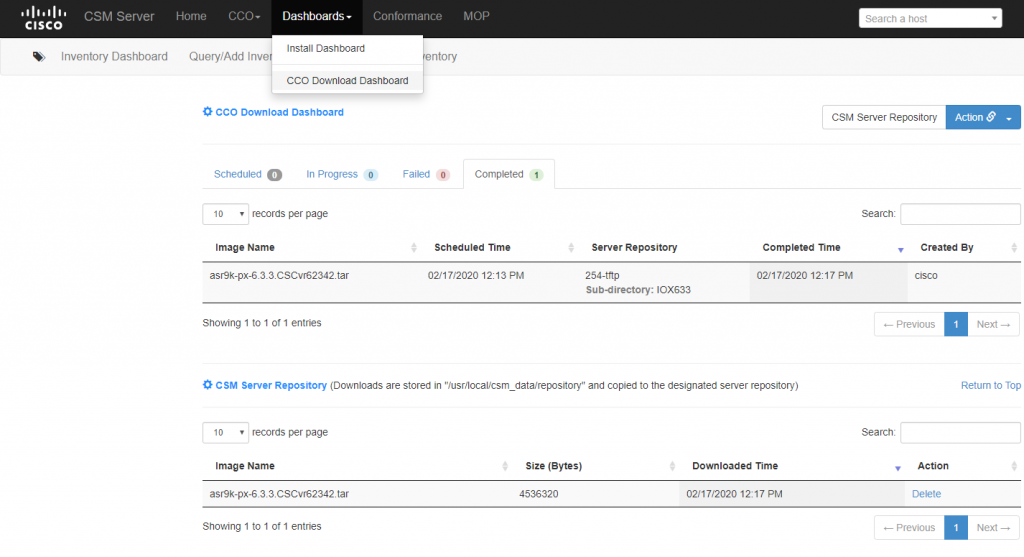Delete the asr9k-px-6.3.3 repository file
The height and width of the screenshot is (557, 1024).
(926, 494)
